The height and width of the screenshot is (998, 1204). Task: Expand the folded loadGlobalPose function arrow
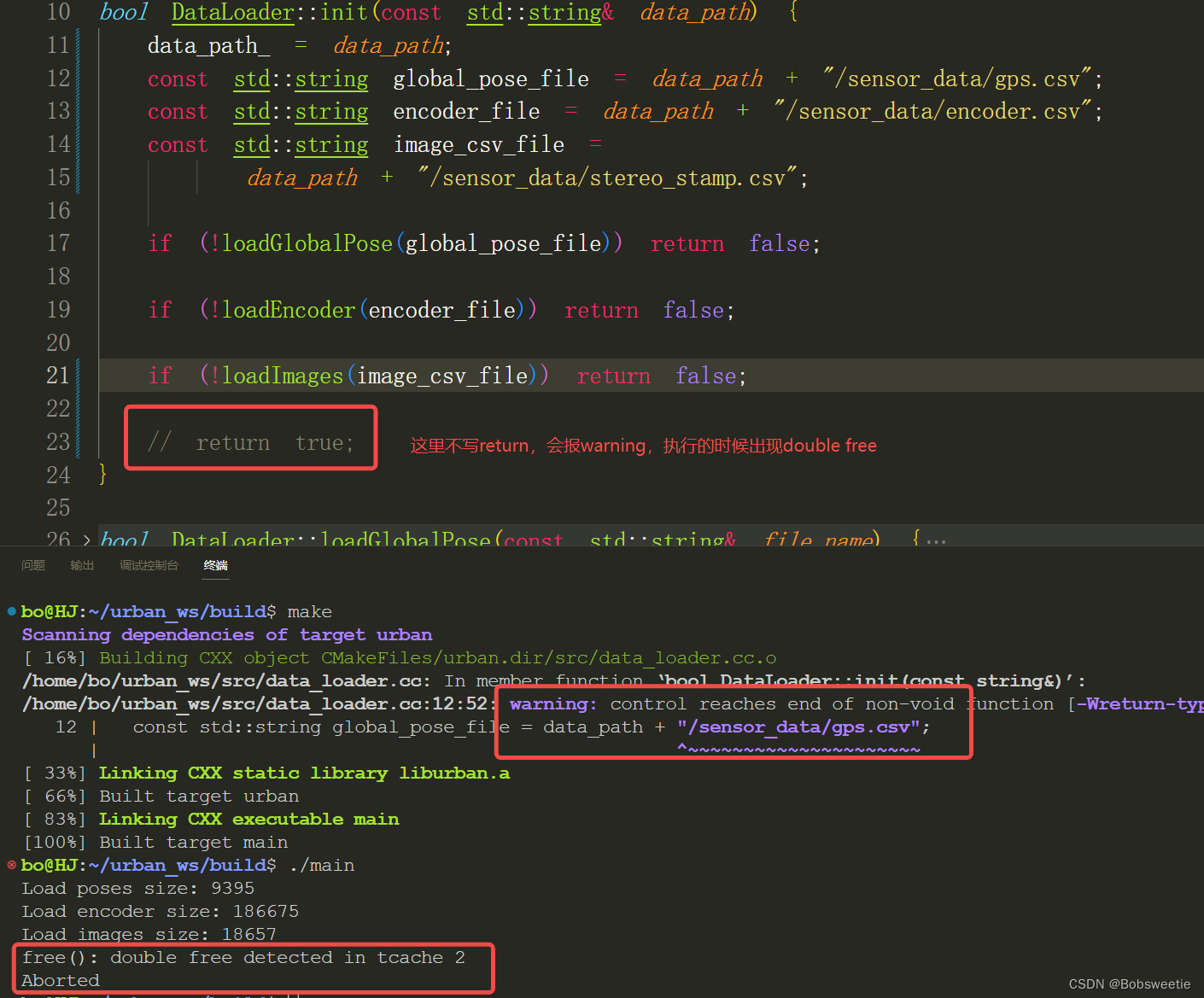click(x=86, y=540)
